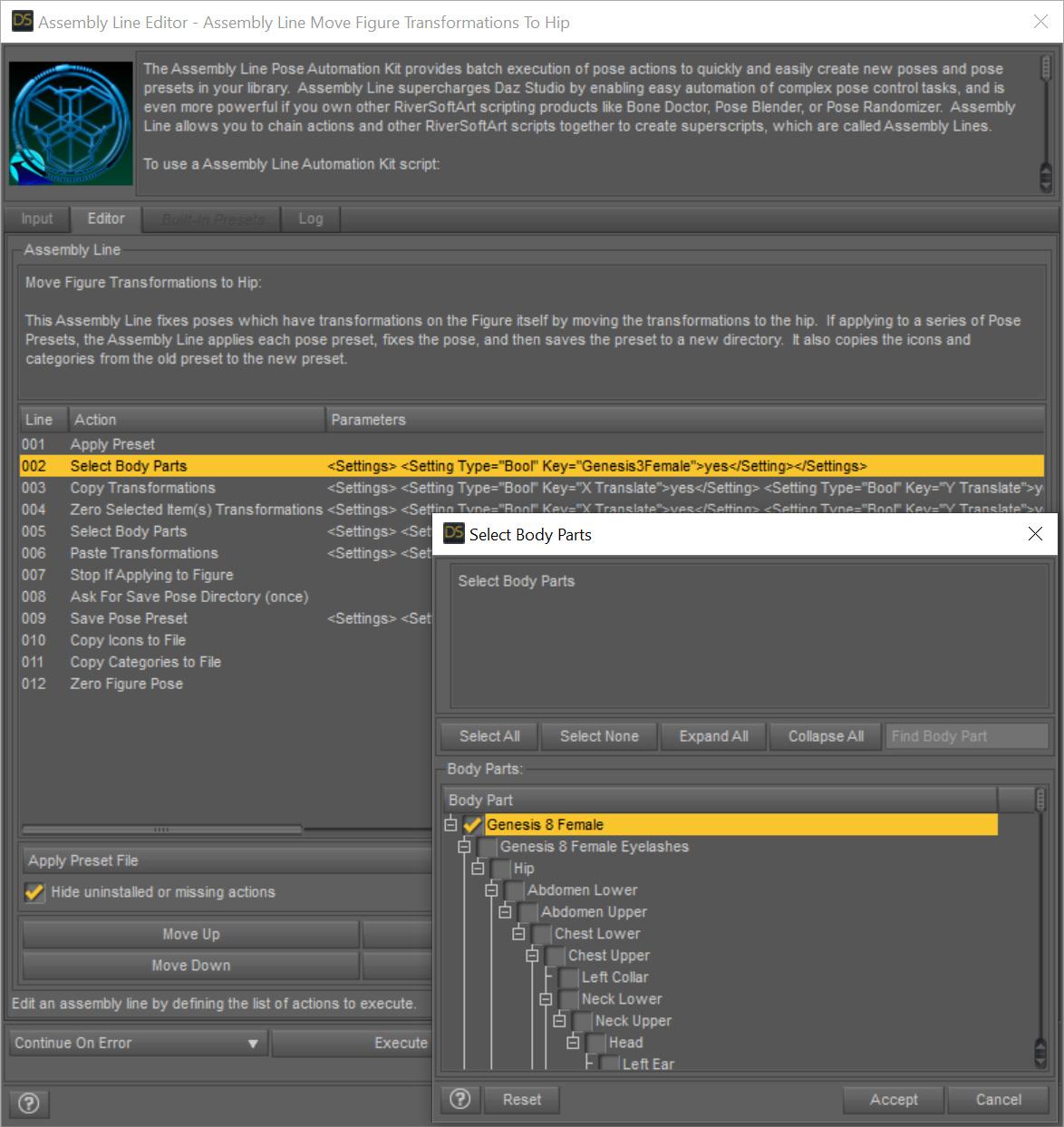Click the description text vertical scrollbar
Viewport: 1064px width, 1127px height.
[x=1045, y=123]
